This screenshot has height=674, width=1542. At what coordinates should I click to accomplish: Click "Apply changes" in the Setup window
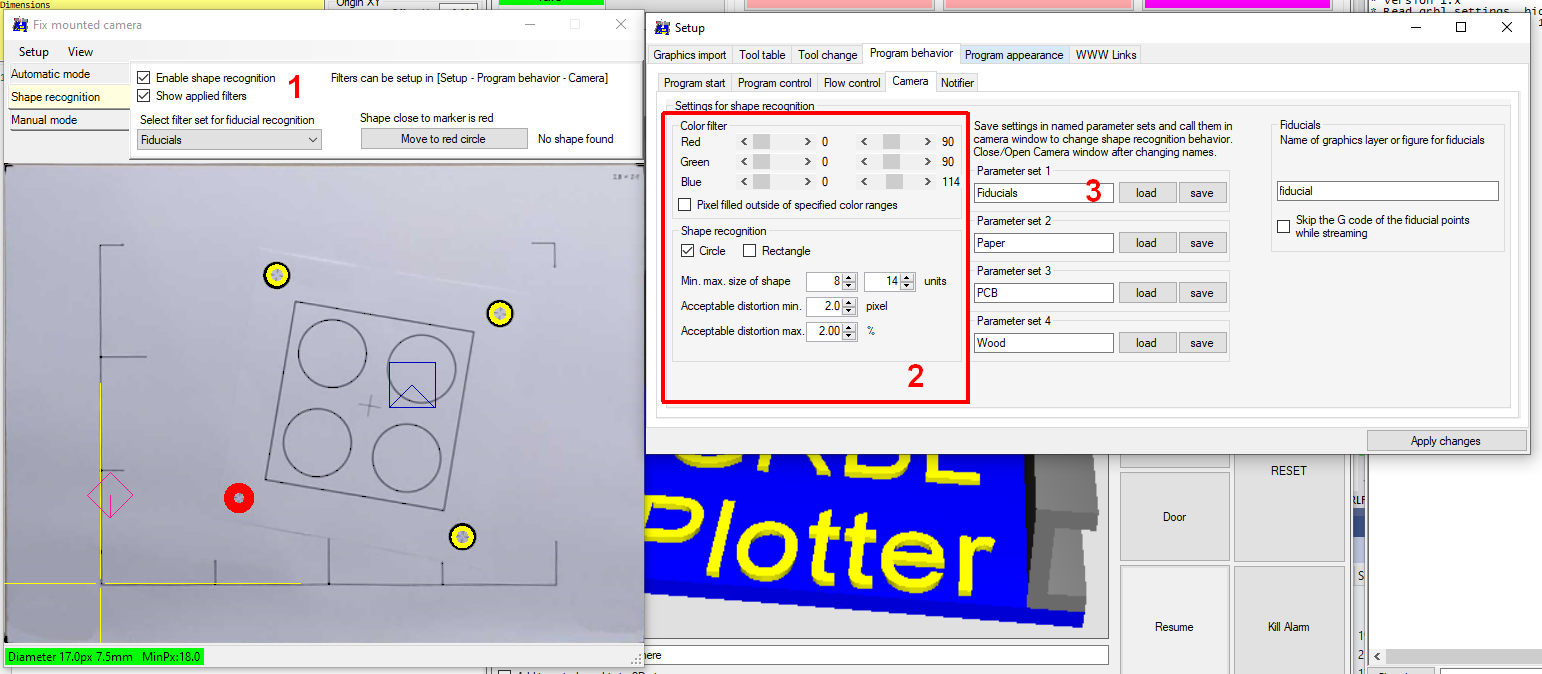(1446, 440)
